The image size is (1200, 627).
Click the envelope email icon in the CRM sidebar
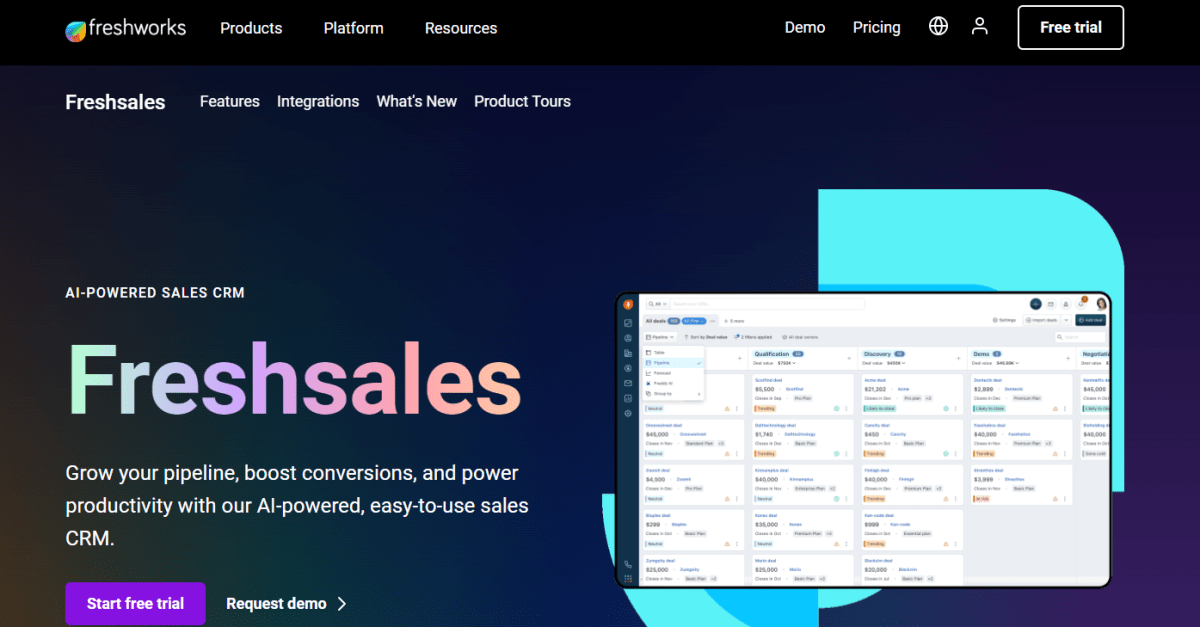click(627, 383)
